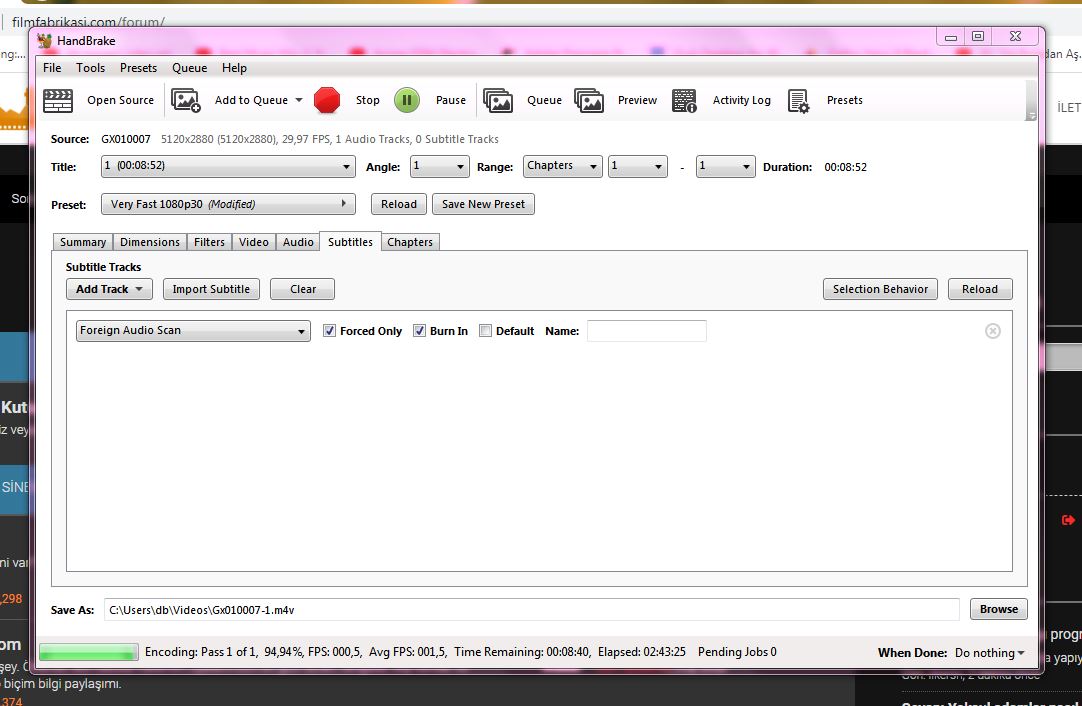The width and height of the screenshot is (1082, 706).
Task: Open the Help menu
Action: (x=234, y=68)
